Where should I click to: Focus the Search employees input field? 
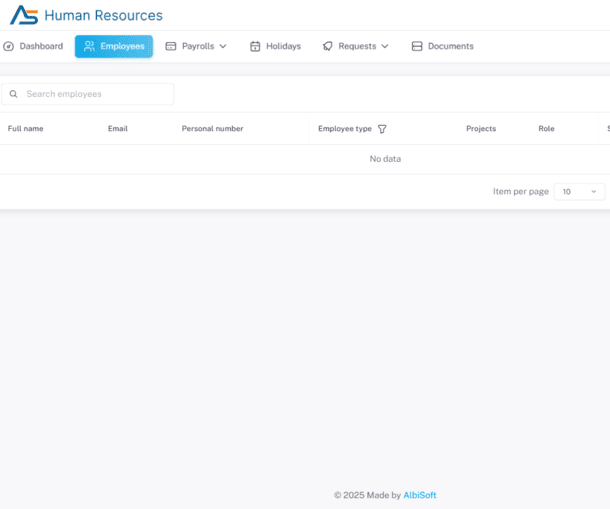tap(95, 94)
